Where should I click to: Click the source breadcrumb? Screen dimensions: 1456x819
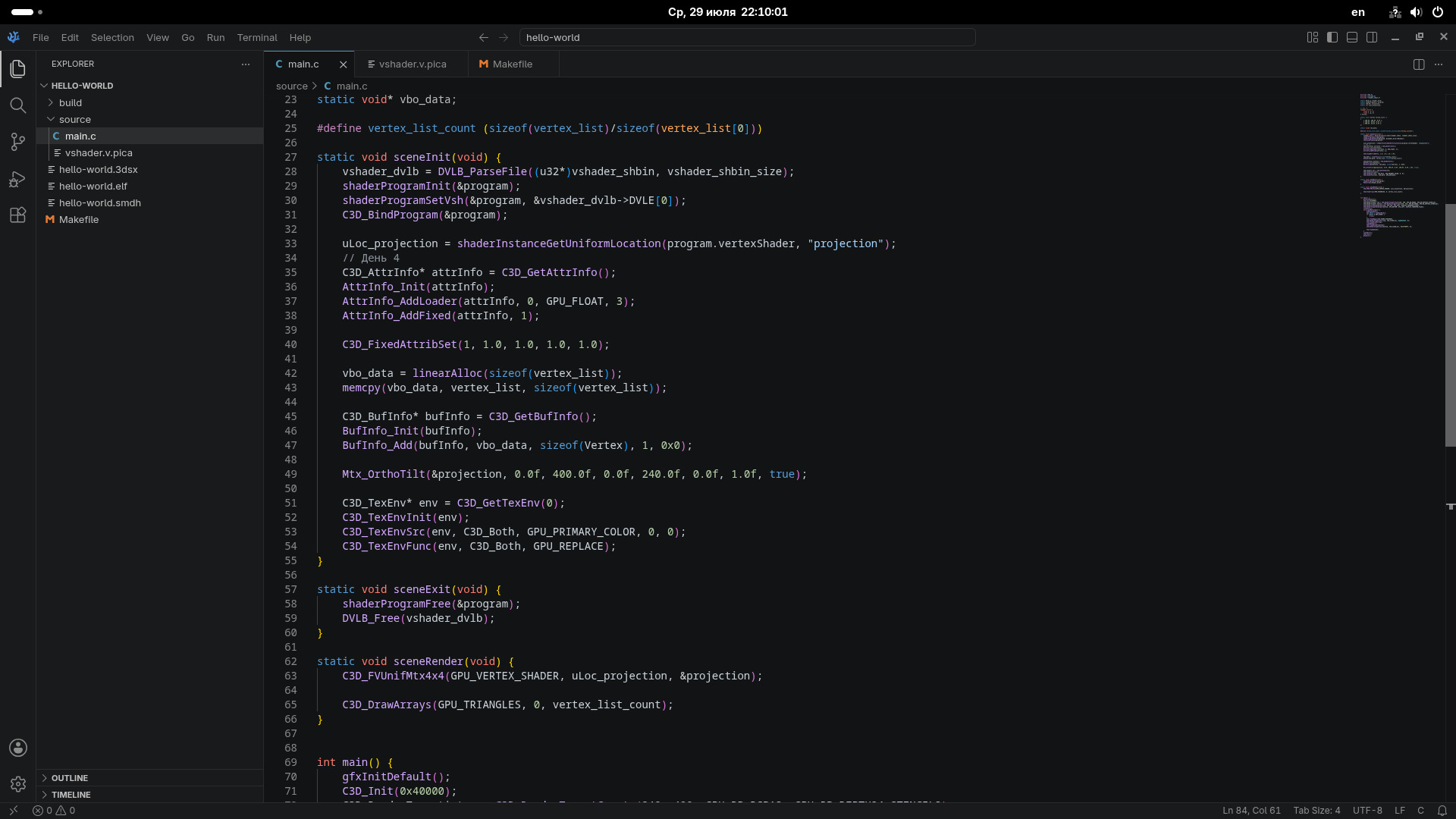(292, 86)
